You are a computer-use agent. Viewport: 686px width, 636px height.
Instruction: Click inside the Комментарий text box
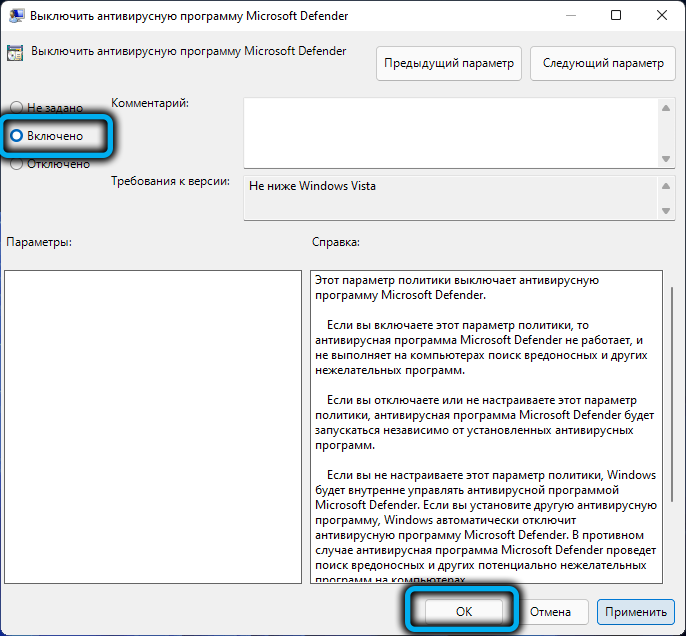(448, 132)
